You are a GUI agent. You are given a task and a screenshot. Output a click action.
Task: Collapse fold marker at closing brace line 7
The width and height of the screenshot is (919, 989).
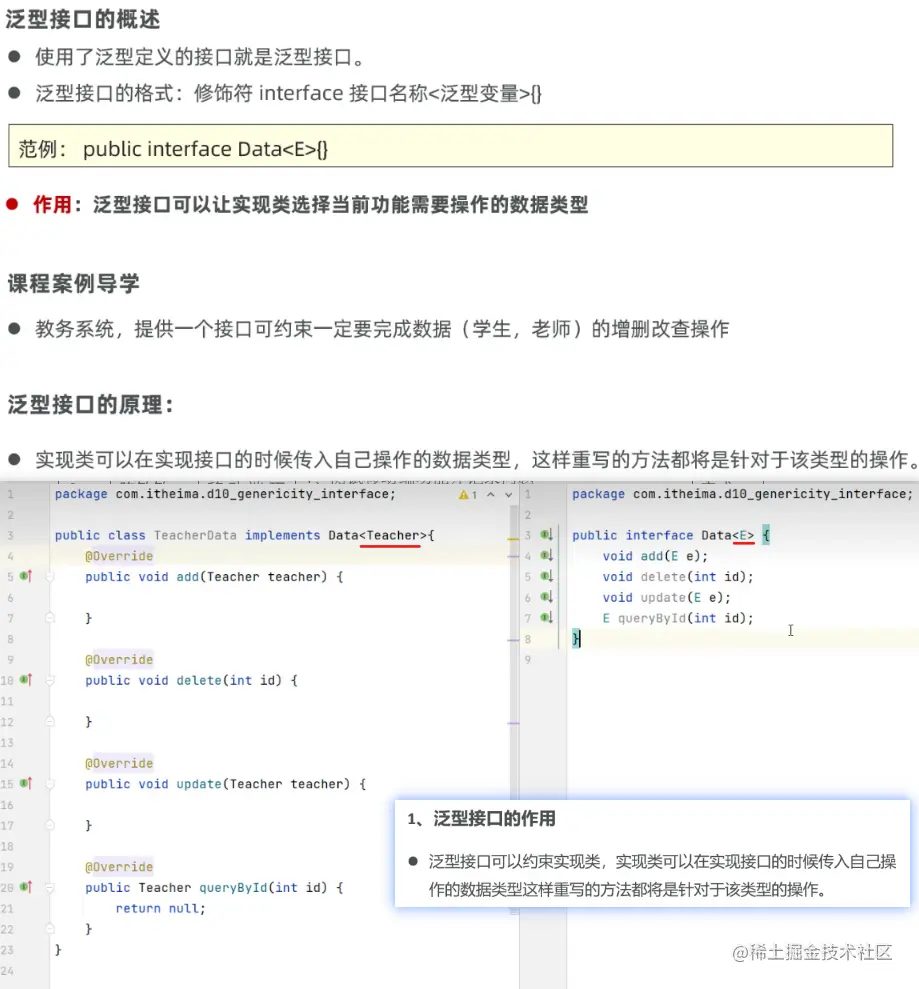pyautogui.click(x=50, y=618)
